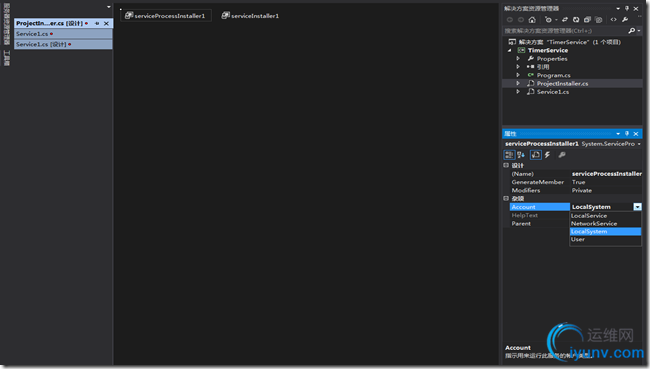Viewport: 650px width, 369px height.
Task: Select the (Name) property row
Action: pos(576,174)
